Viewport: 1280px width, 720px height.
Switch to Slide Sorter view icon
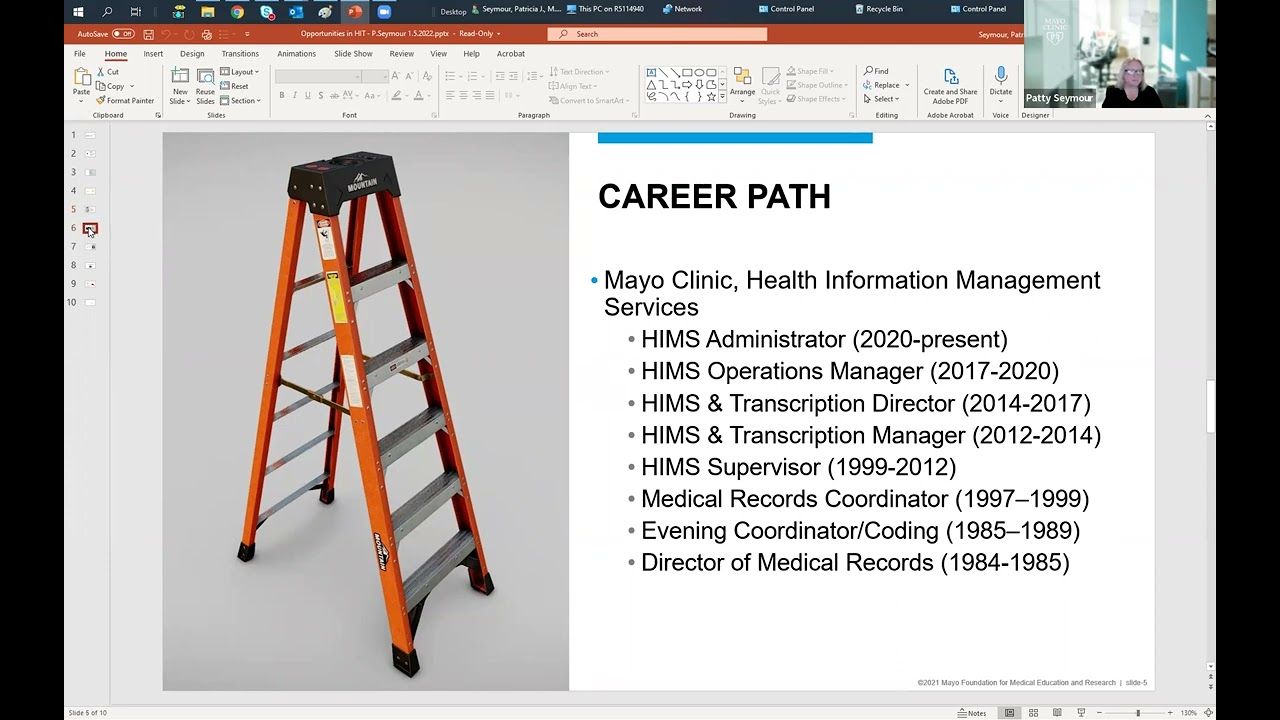click(1033, 713)
